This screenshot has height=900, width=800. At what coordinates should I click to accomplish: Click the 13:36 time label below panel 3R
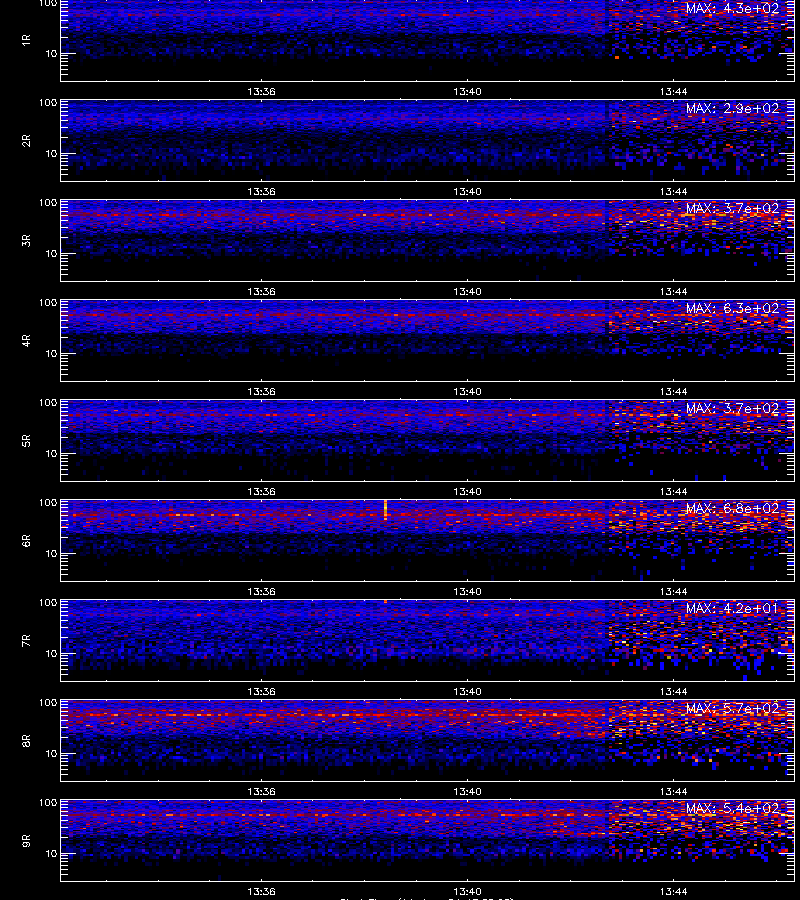point(261,292)
